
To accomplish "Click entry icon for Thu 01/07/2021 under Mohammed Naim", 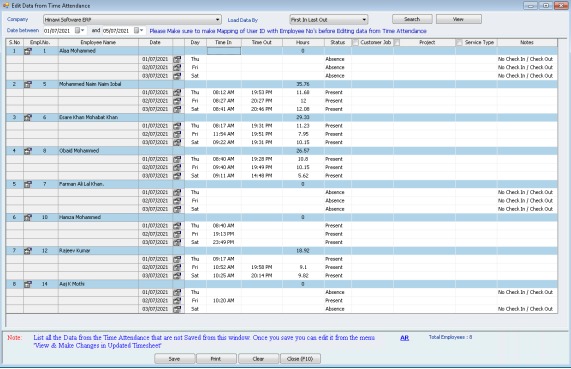I will (x=177, y=93).
